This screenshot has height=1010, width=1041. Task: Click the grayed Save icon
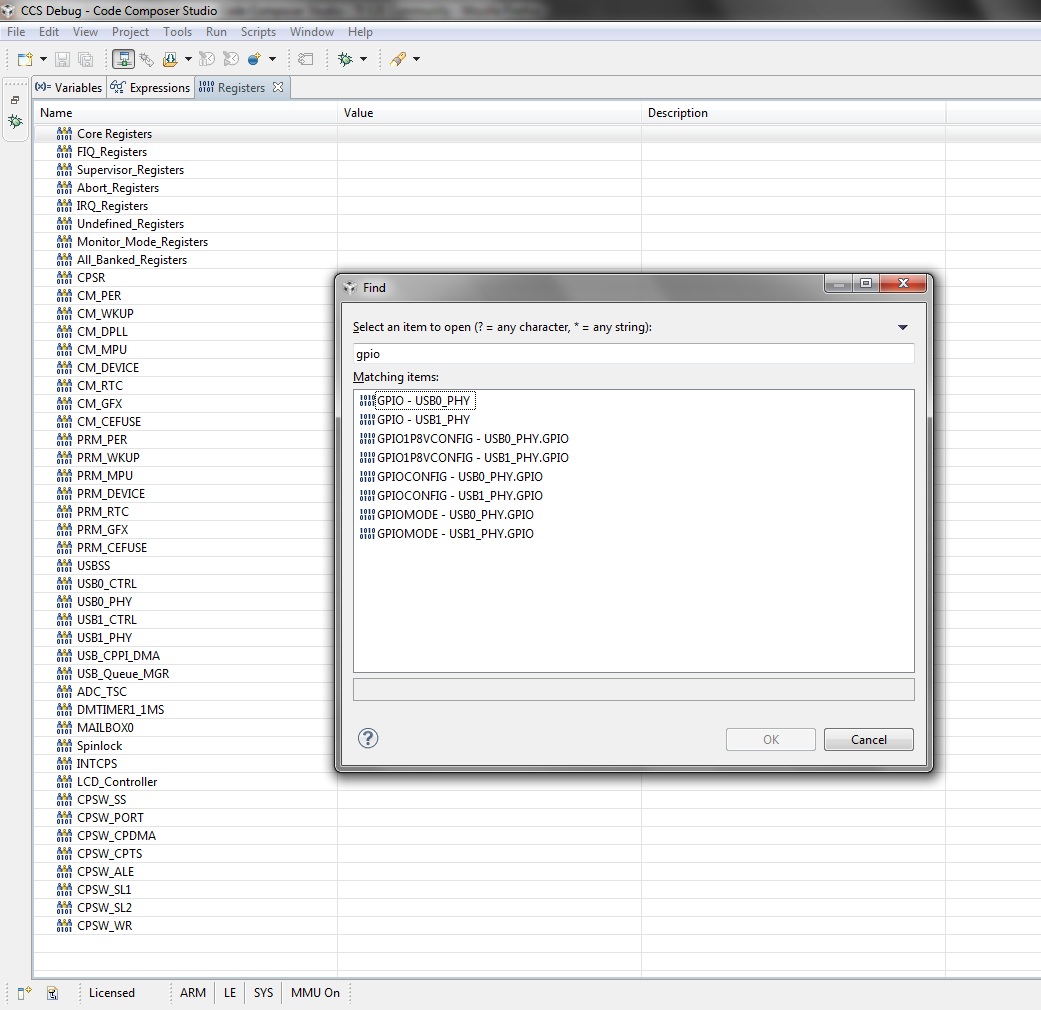(62, 59)
